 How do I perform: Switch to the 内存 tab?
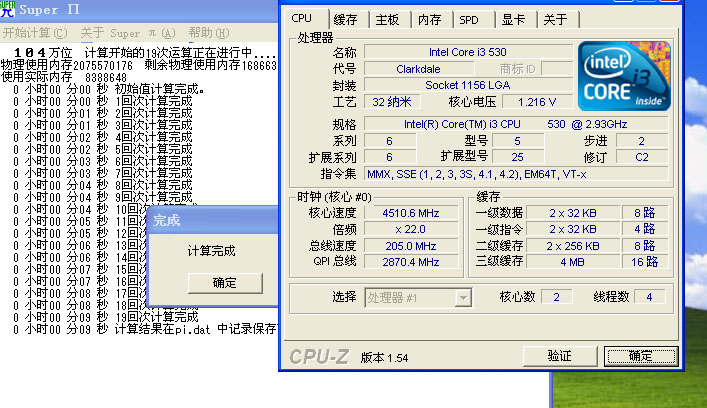pos(429,19)
